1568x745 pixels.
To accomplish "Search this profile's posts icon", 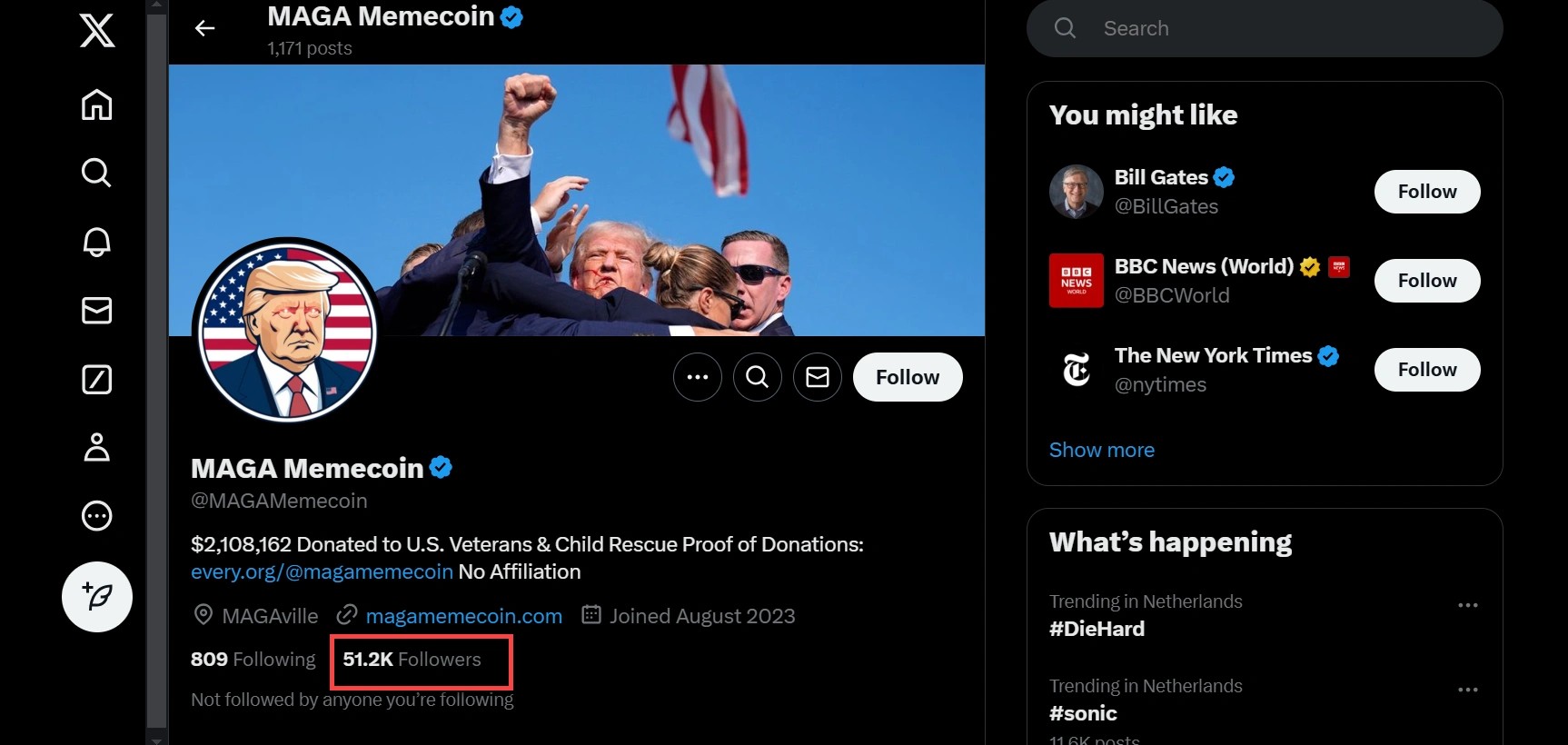I will tap(757, 377).
